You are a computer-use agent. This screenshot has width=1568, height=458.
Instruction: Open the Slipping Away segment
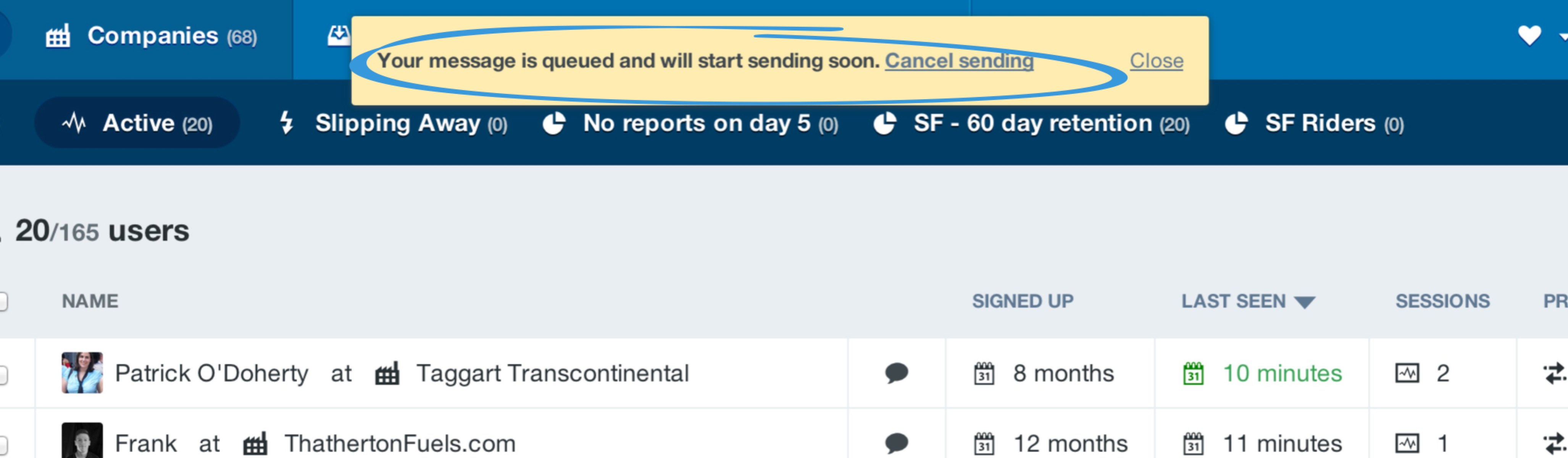point(393,124)
